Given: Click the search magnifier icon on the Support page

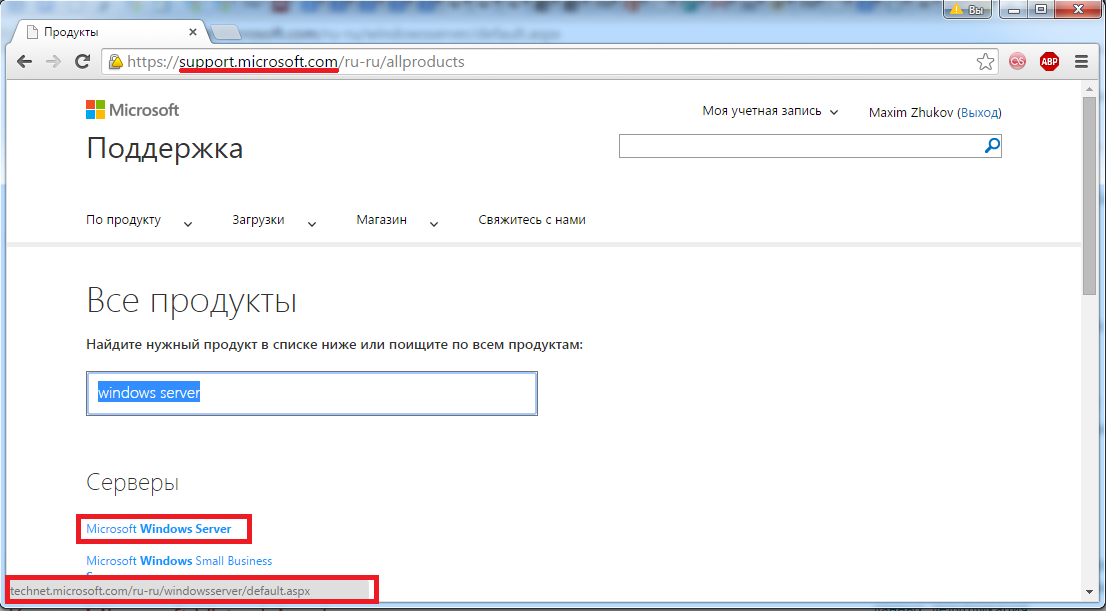Looking at the screenshot, I should click(x=991, y=146).
